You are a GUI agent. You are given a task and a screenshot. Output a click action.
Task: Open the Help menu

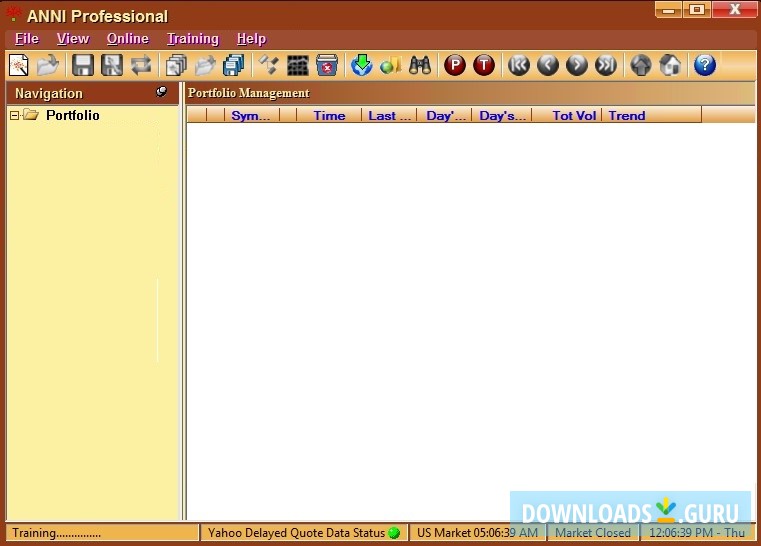(x=251, y=39)
